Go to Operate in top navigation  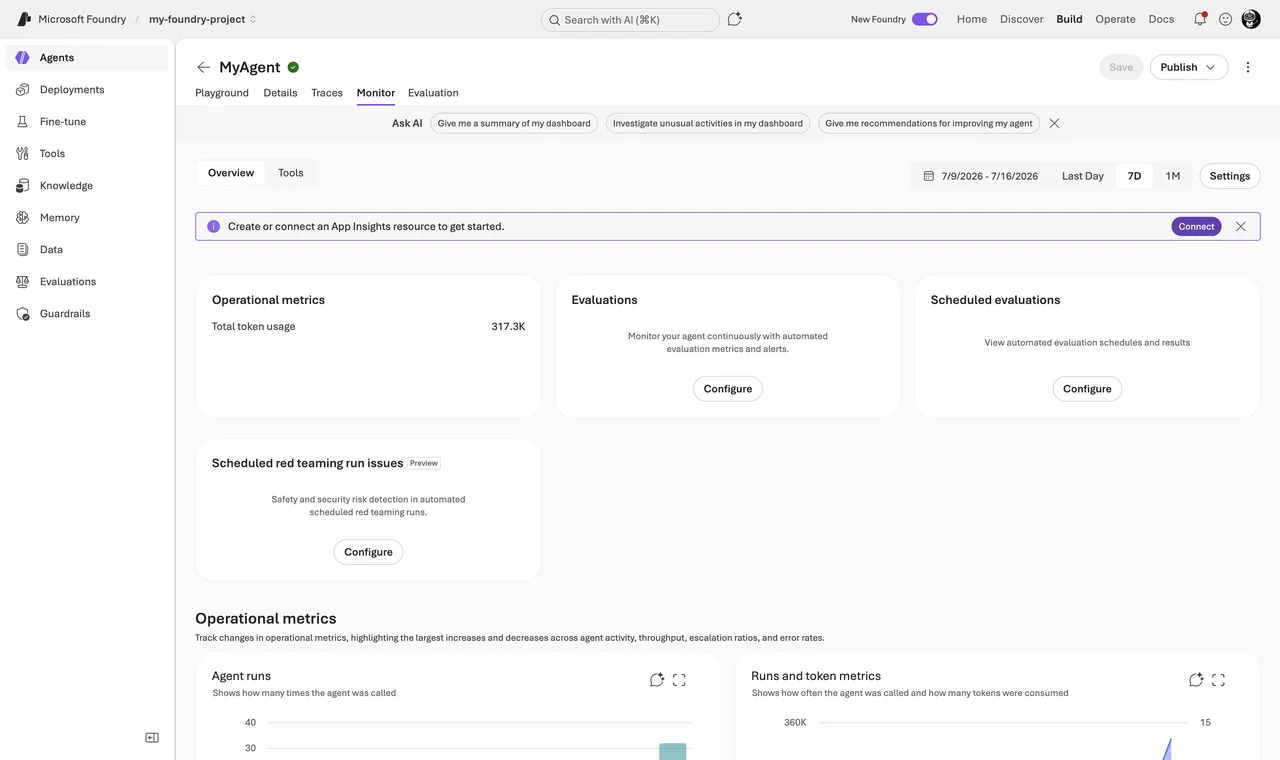point(1115,19)
